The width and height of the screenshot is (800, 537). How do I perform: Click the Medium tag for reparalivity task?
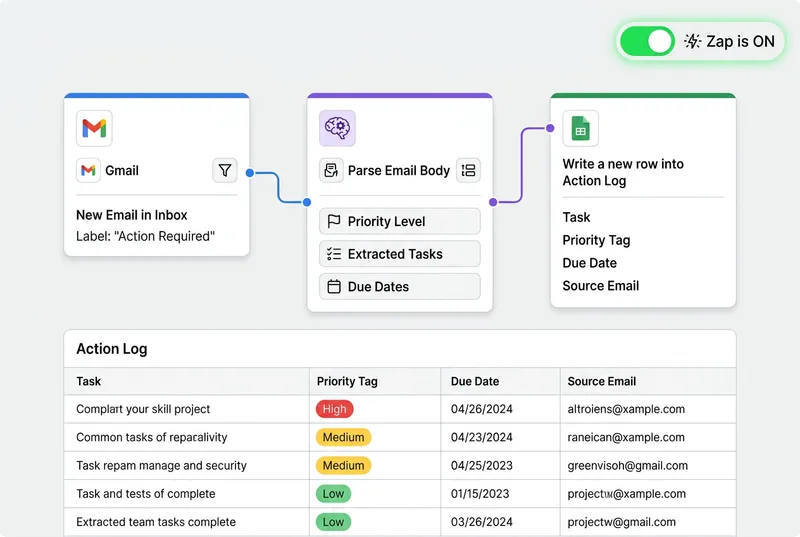pyautogui.click(x=343, y=437)
